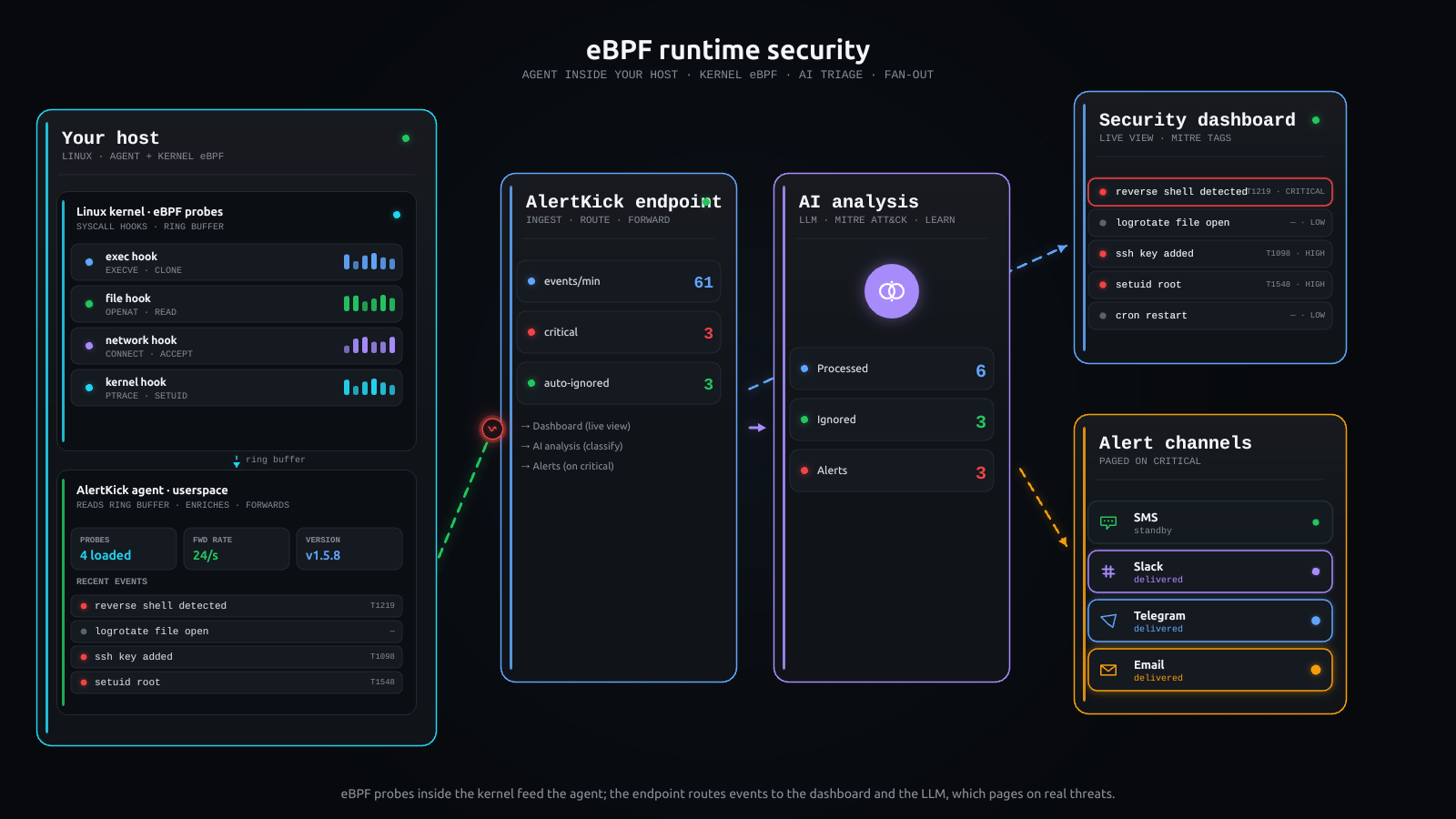Open the logrotate file open dashboard entry
Viewport: 1456px width, 819px height.
pyautogui.click(x=1210, y=223)
